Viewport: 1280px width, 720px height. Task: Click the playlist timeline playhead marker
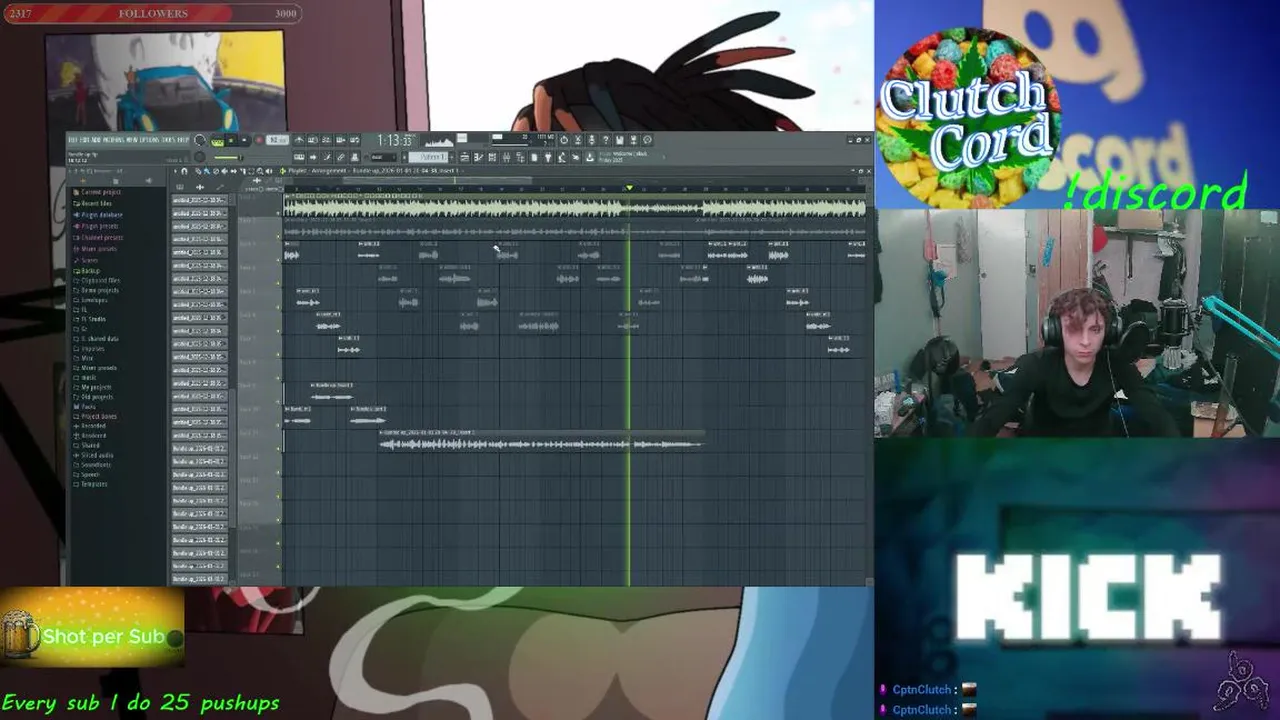pos(629,188)
